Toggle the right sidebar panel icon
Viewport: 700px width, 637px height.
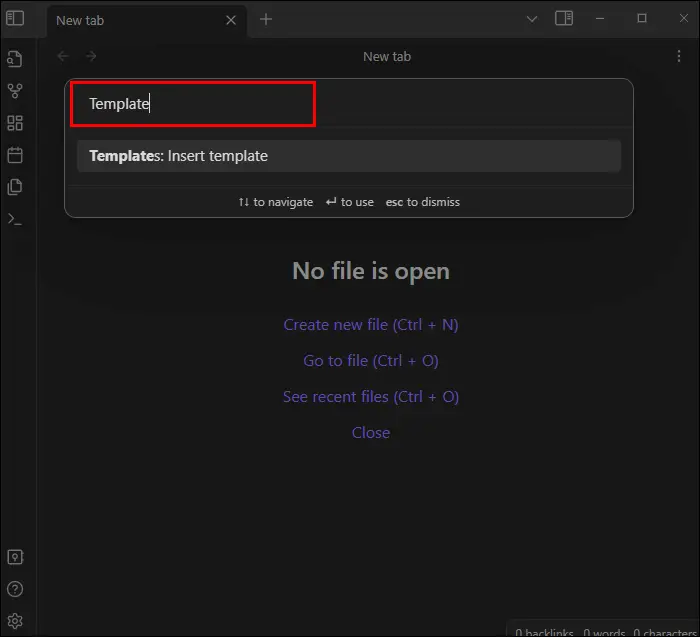[564, 18]
